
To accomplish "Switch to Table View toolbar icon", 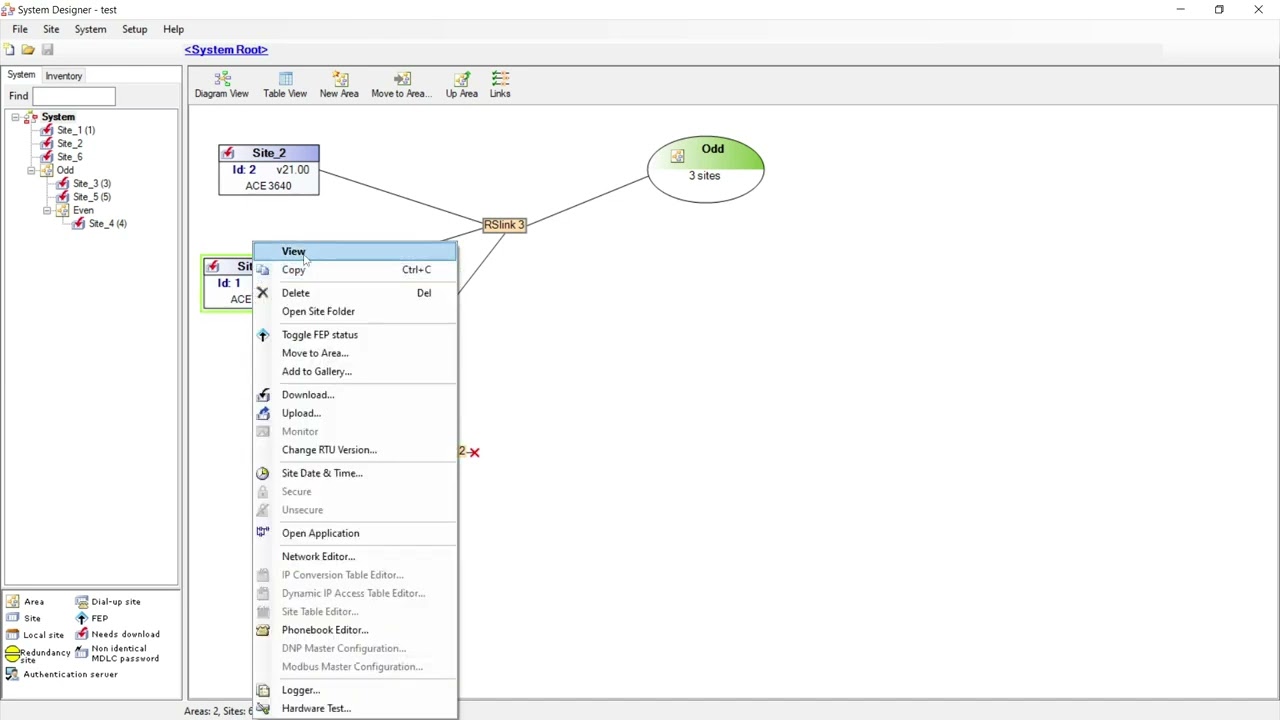I will pyautogui.click(x=285, y=85).
